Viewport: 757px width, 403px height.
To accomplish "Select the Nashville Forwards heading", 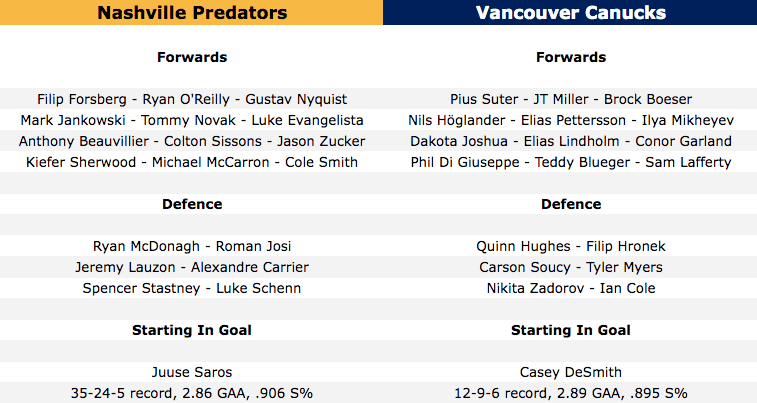I will click(x=192, y=57).
